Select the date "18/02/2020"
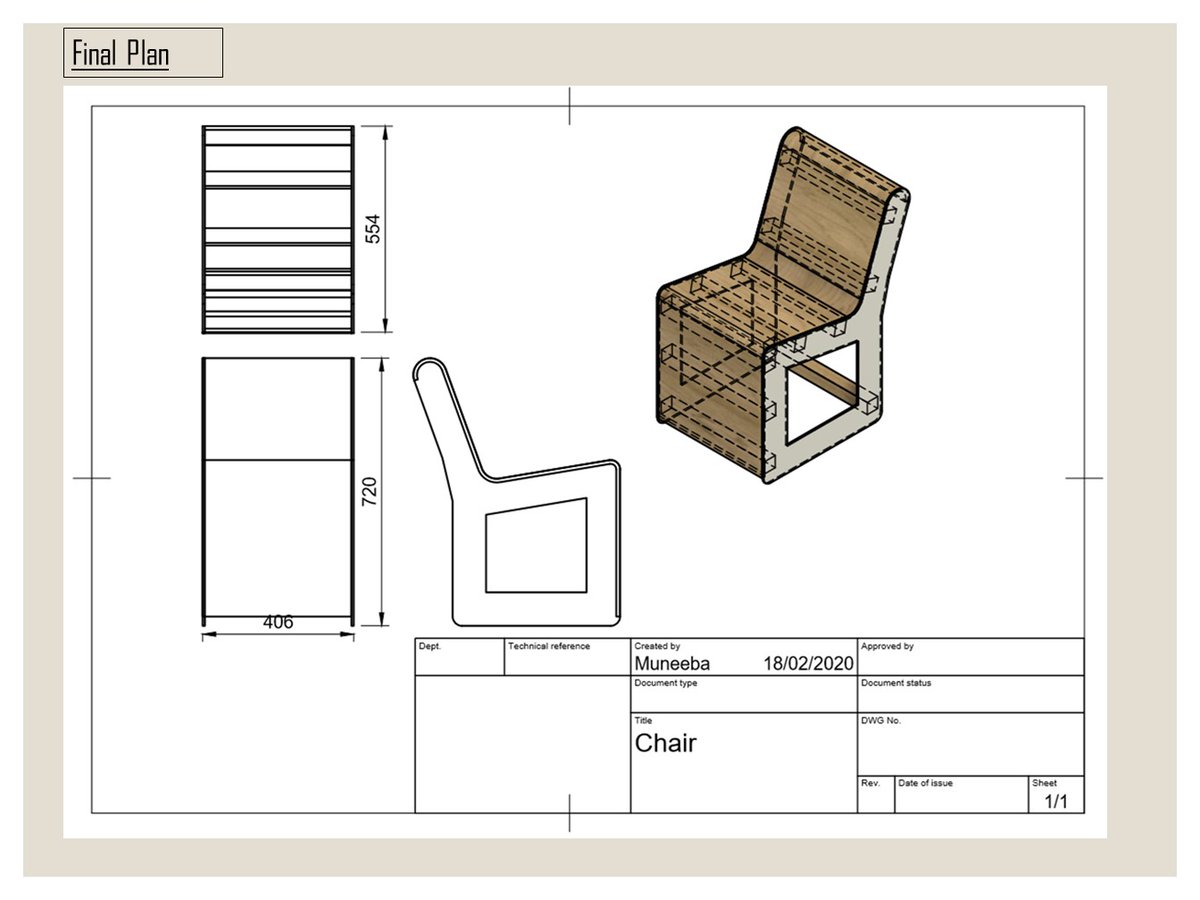 point(809,663)
